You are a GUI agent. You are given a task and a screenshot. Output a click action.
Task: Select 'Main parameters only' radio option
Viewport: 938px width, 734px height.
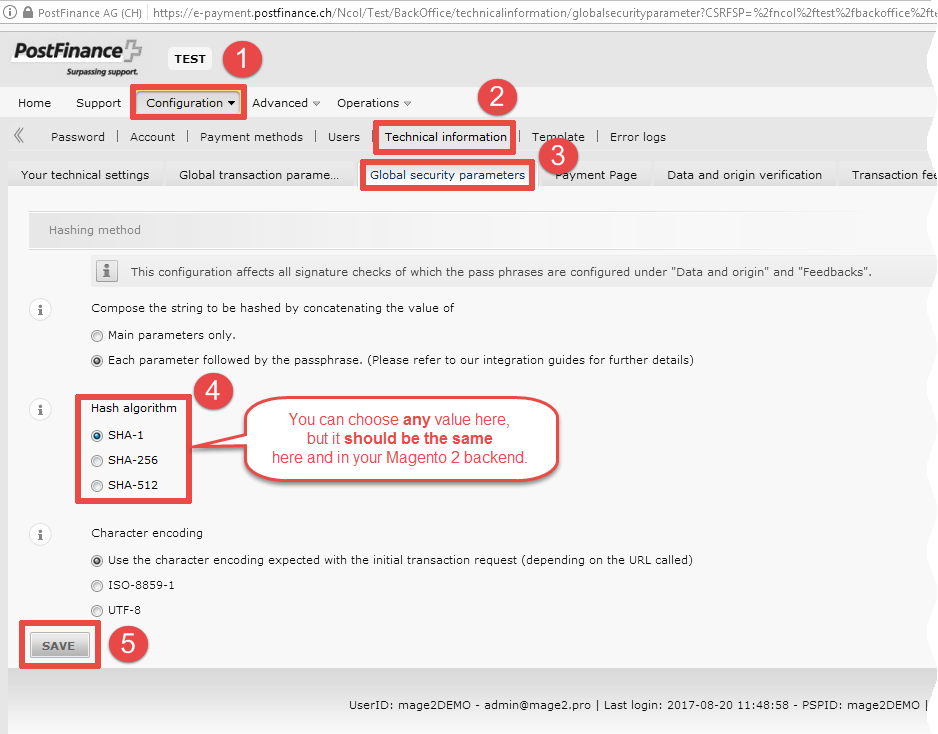(97, 336)
